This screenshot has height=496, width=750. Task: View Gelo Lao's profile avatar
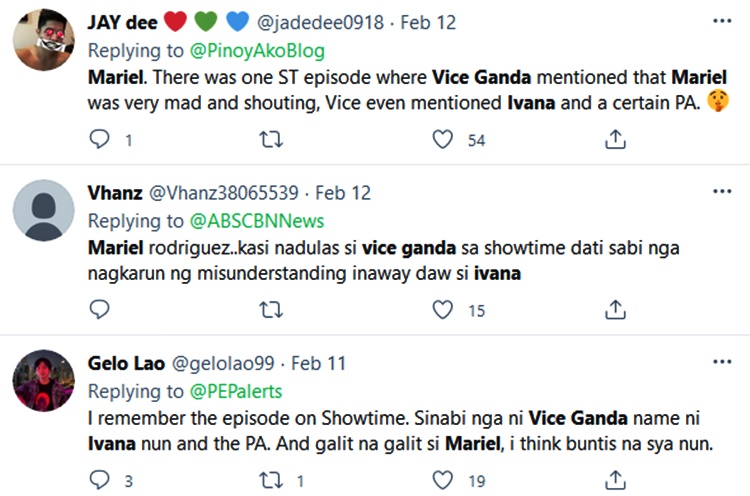pos(44,380)
